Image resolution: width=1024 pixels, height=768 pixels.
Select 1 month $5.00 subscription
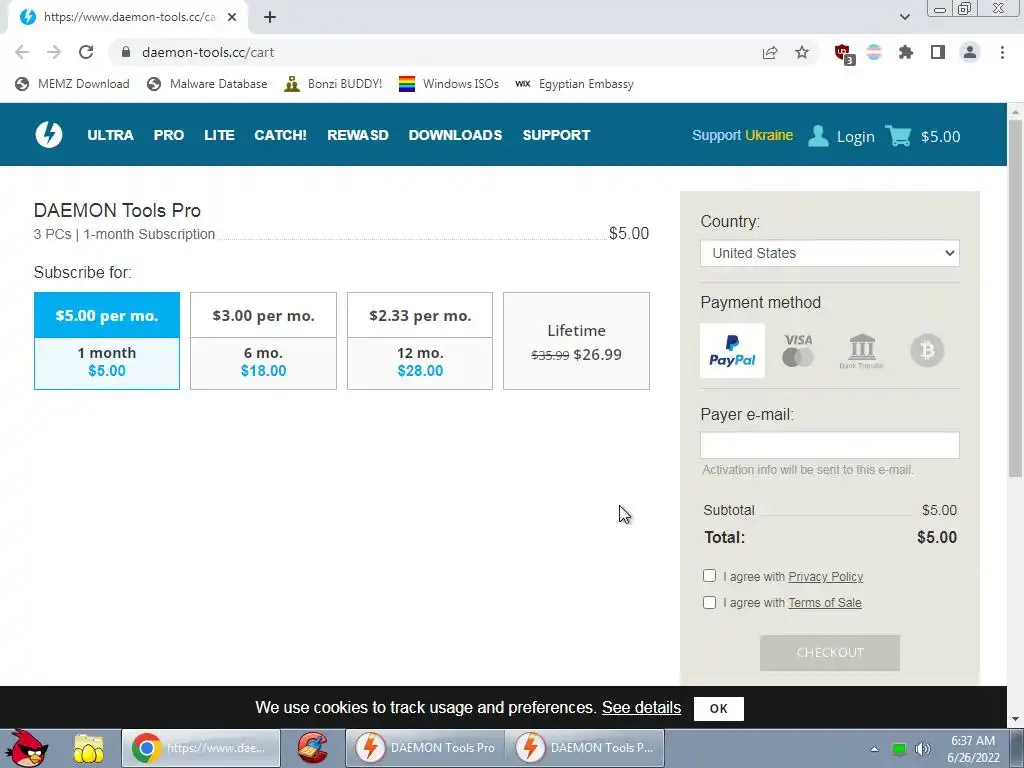[x=106, y=341]
